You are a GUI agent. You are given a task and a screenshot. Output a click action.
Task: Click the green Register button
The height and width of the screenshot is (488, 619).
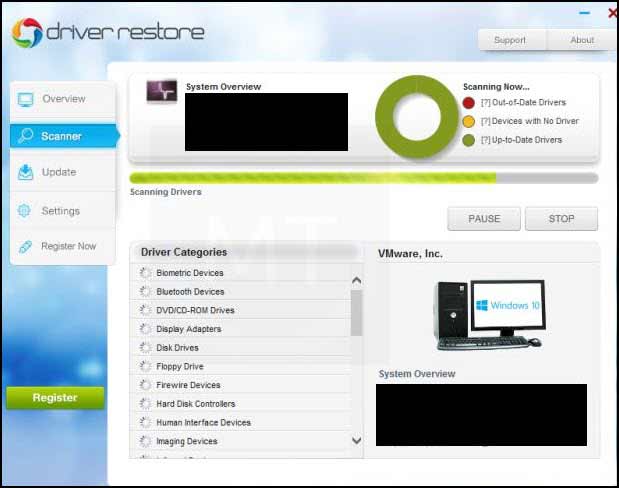(55, 398)
